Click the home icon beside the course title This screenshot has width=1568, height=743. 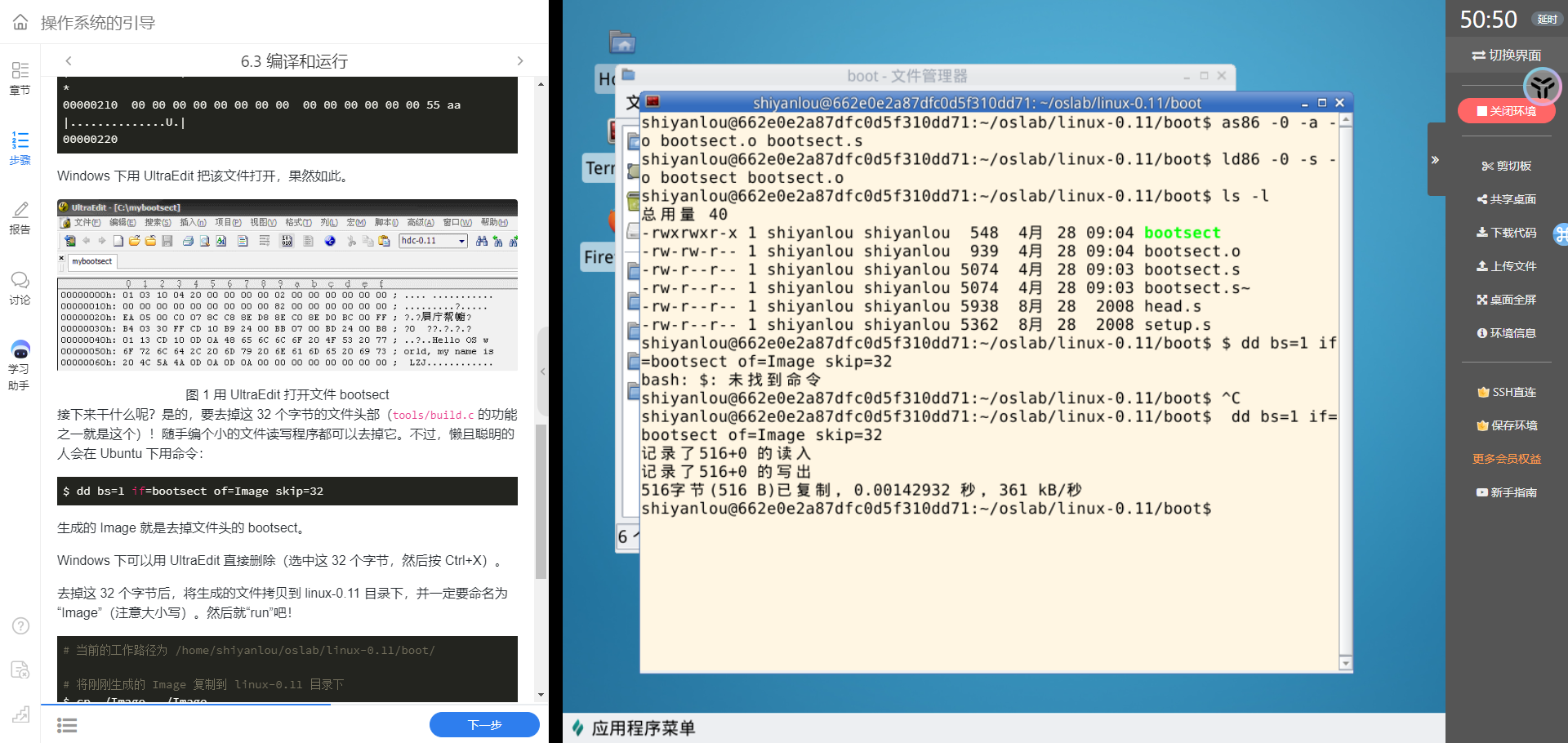pos(20,22)
